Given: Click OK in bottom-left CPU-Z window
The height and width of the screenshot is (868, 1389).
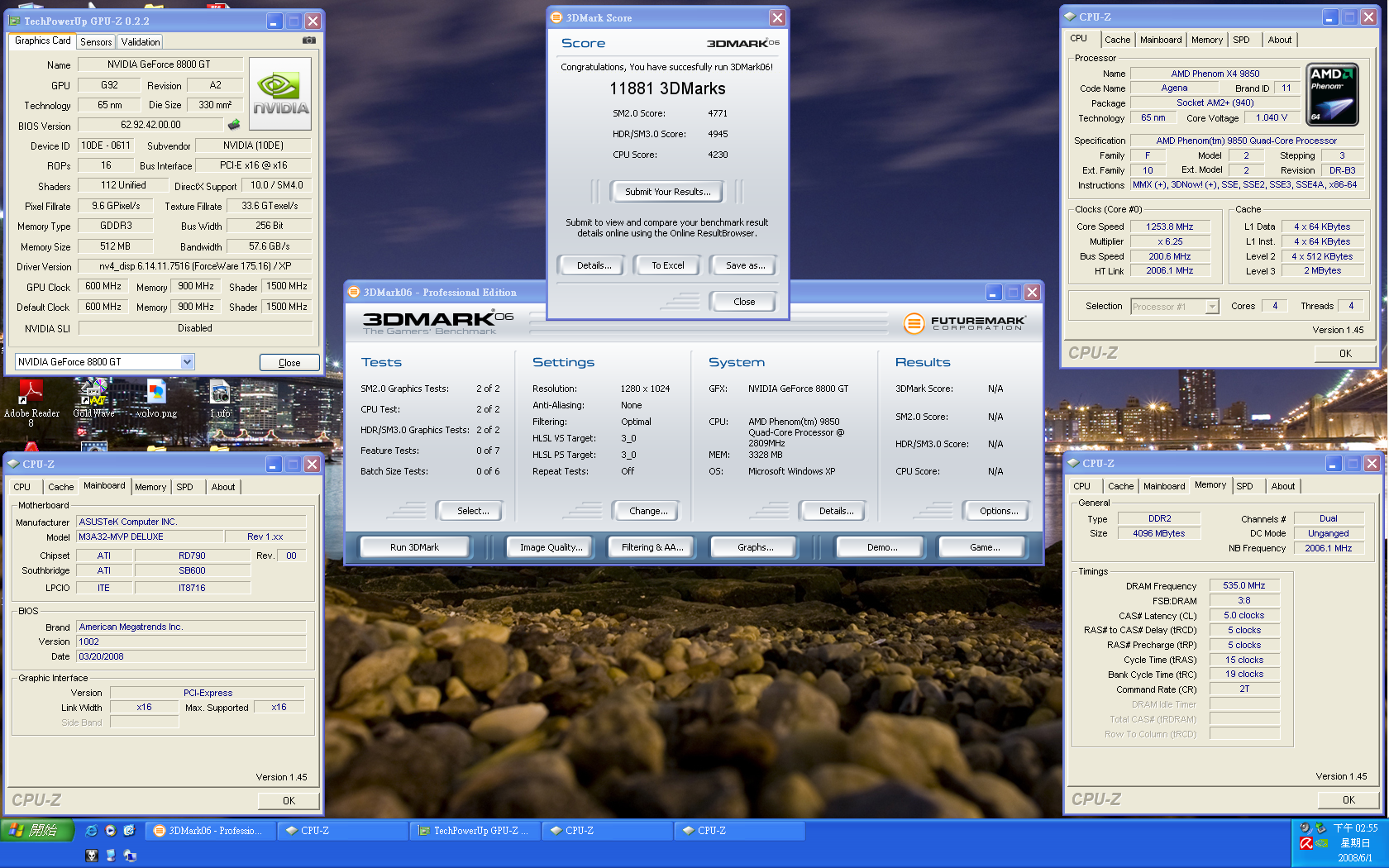Looking at the screenshot, I should click(x=289, y=800).
